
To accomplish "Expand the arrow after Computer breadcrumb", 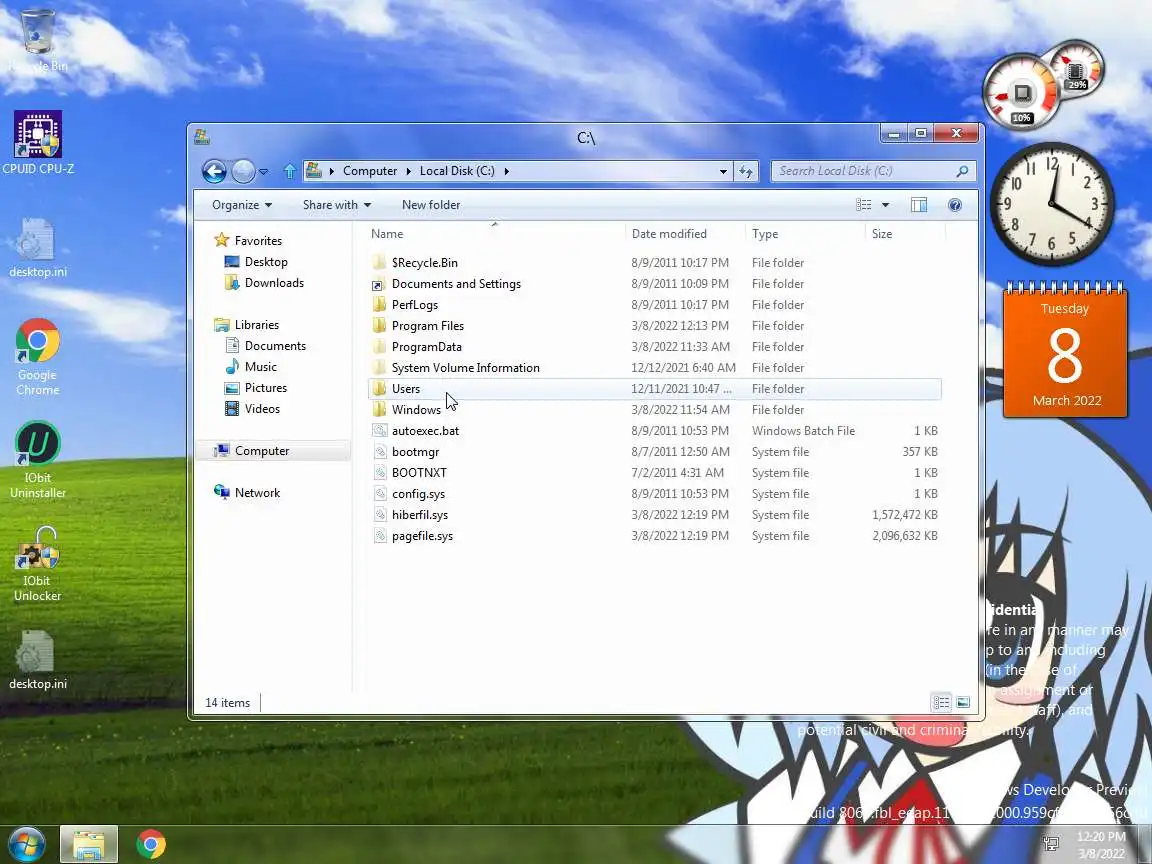I will [408, 171].
